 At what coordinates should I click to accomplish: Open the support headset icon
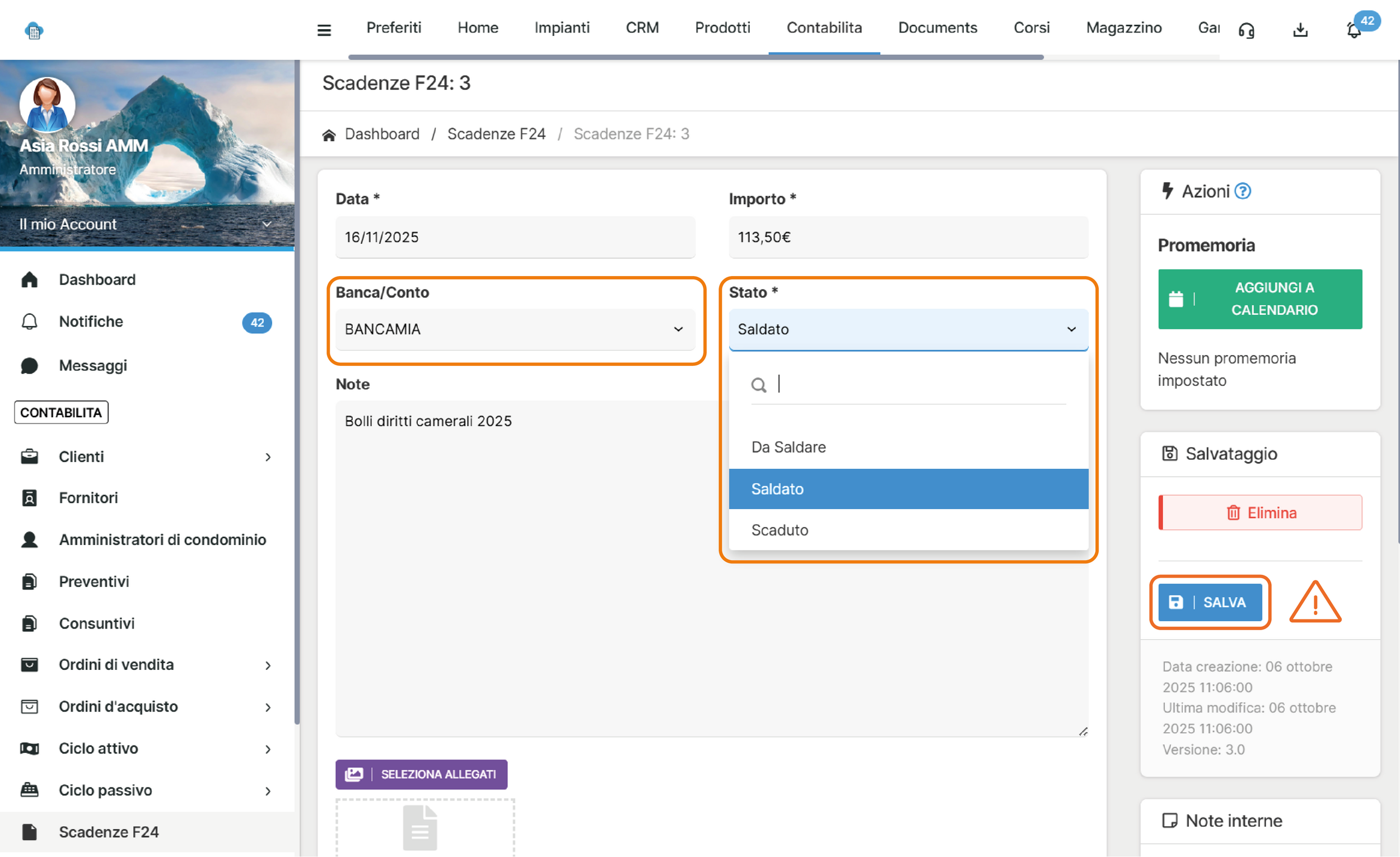pyautogui.click(x=1246, y=30)
